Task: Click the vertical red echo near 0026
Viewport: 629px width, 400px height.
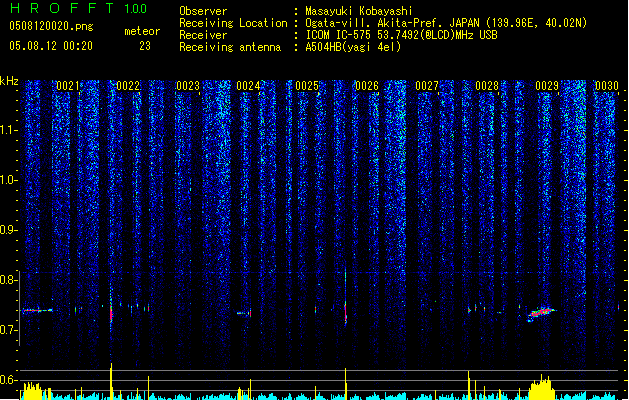Action: coord(345,311)
